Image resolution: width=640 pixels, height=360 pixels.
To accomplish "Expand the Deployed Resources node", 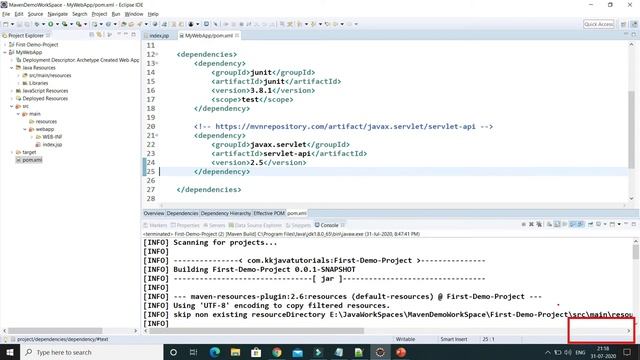I will click(12, 98).
